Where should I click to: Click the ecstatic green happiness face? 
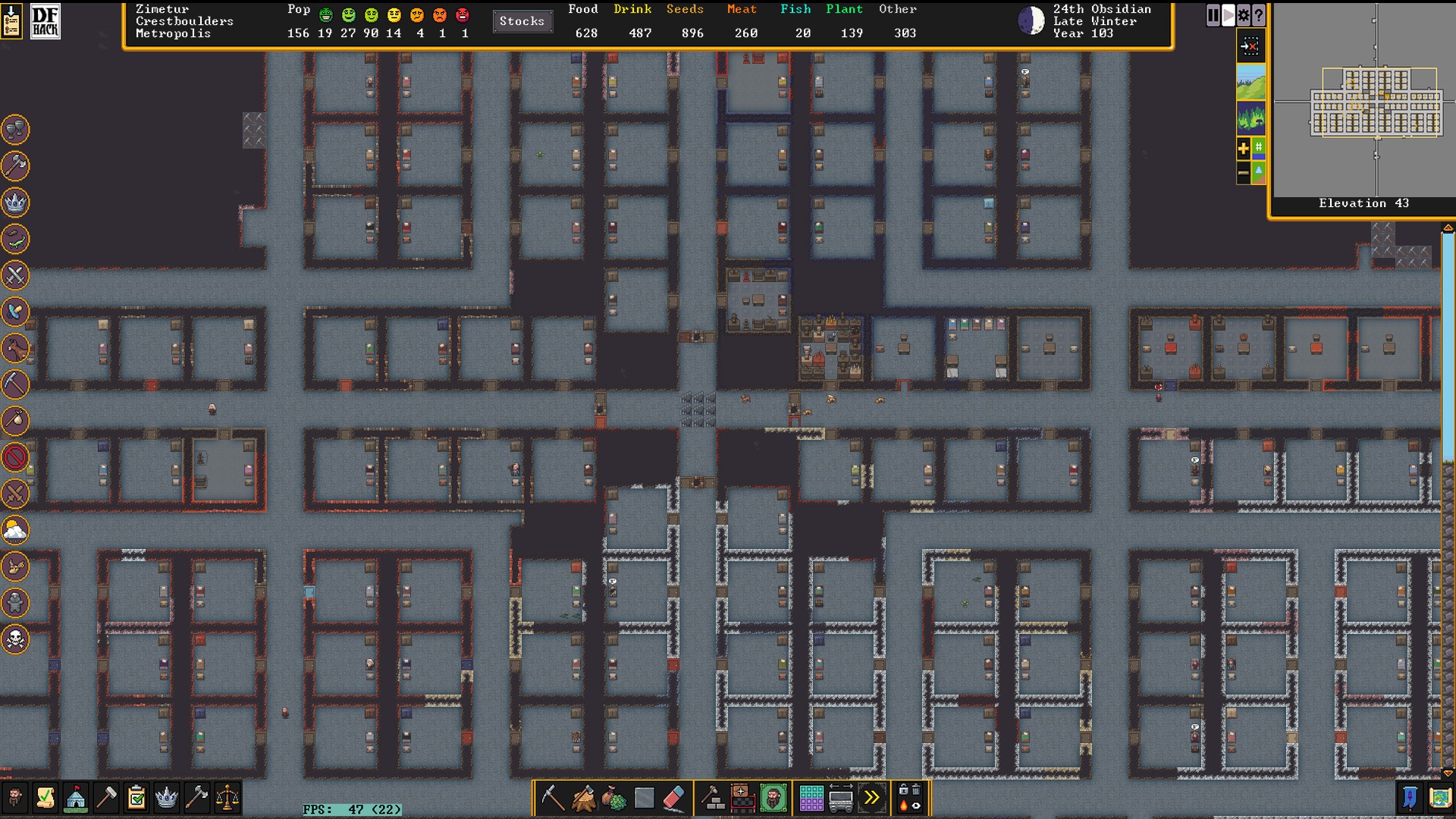pyautogui.click(x=325, y=15)
